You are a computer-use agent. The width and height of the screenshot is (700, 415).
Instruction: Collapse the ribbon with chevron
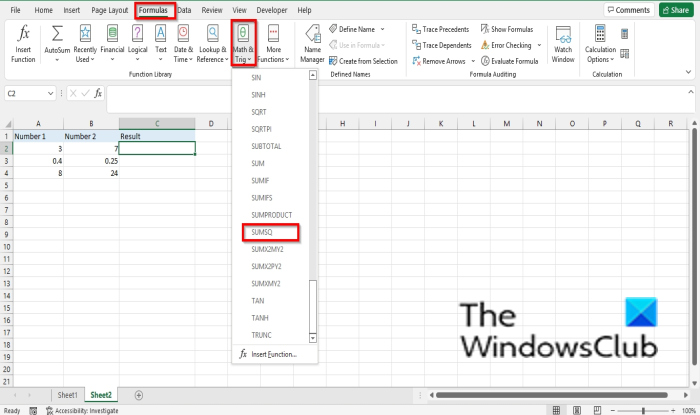(688, 72)
